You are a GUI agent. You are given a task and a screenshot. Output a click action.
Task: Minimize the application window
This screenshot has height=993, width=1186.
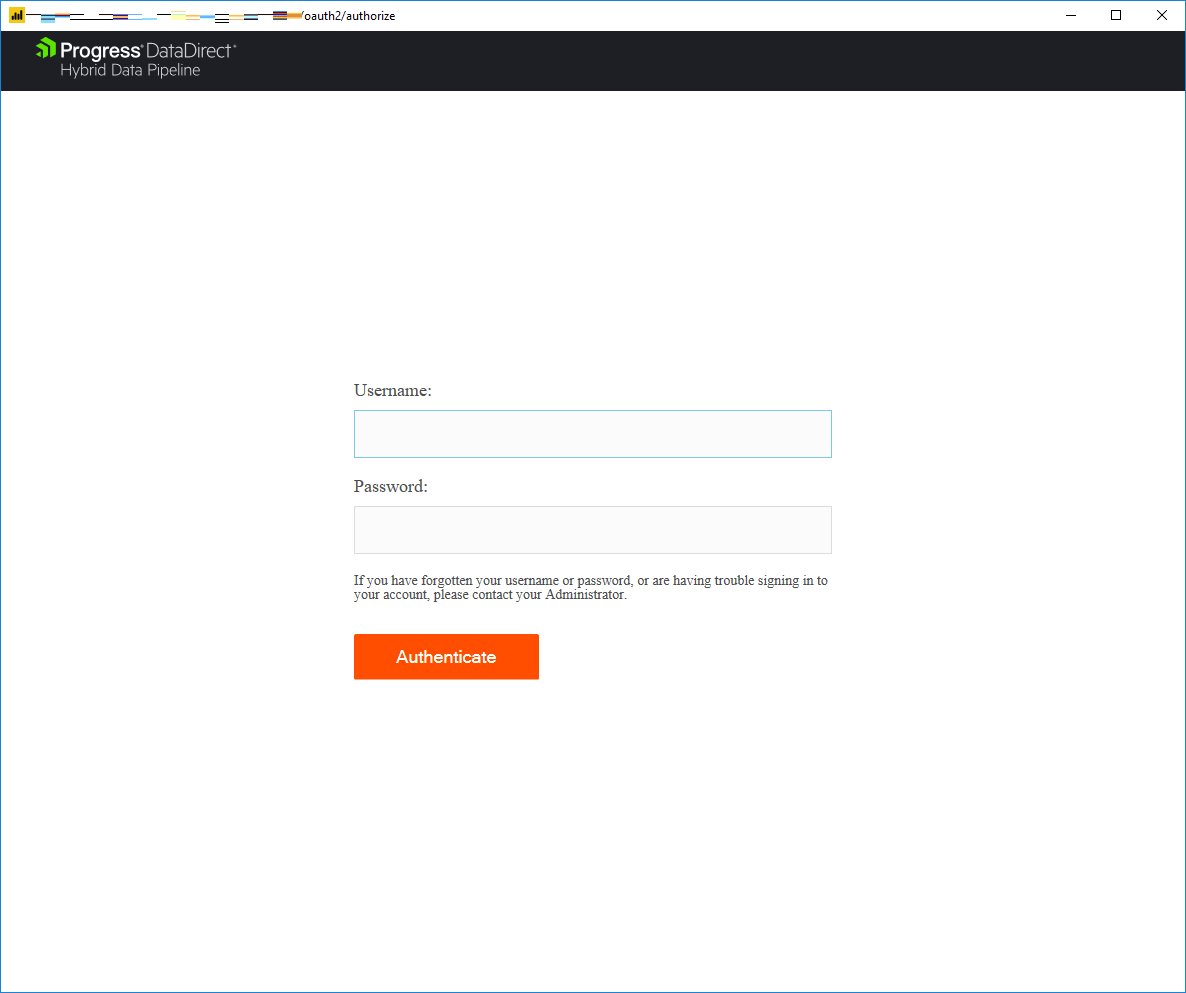(1070, 15)
